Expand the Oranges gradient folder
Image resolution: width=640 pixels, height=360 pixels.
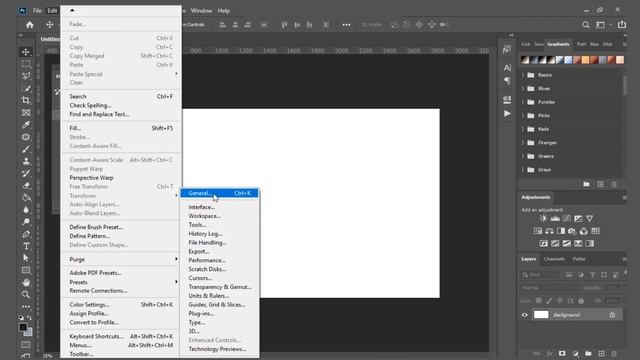pos(522,142)
